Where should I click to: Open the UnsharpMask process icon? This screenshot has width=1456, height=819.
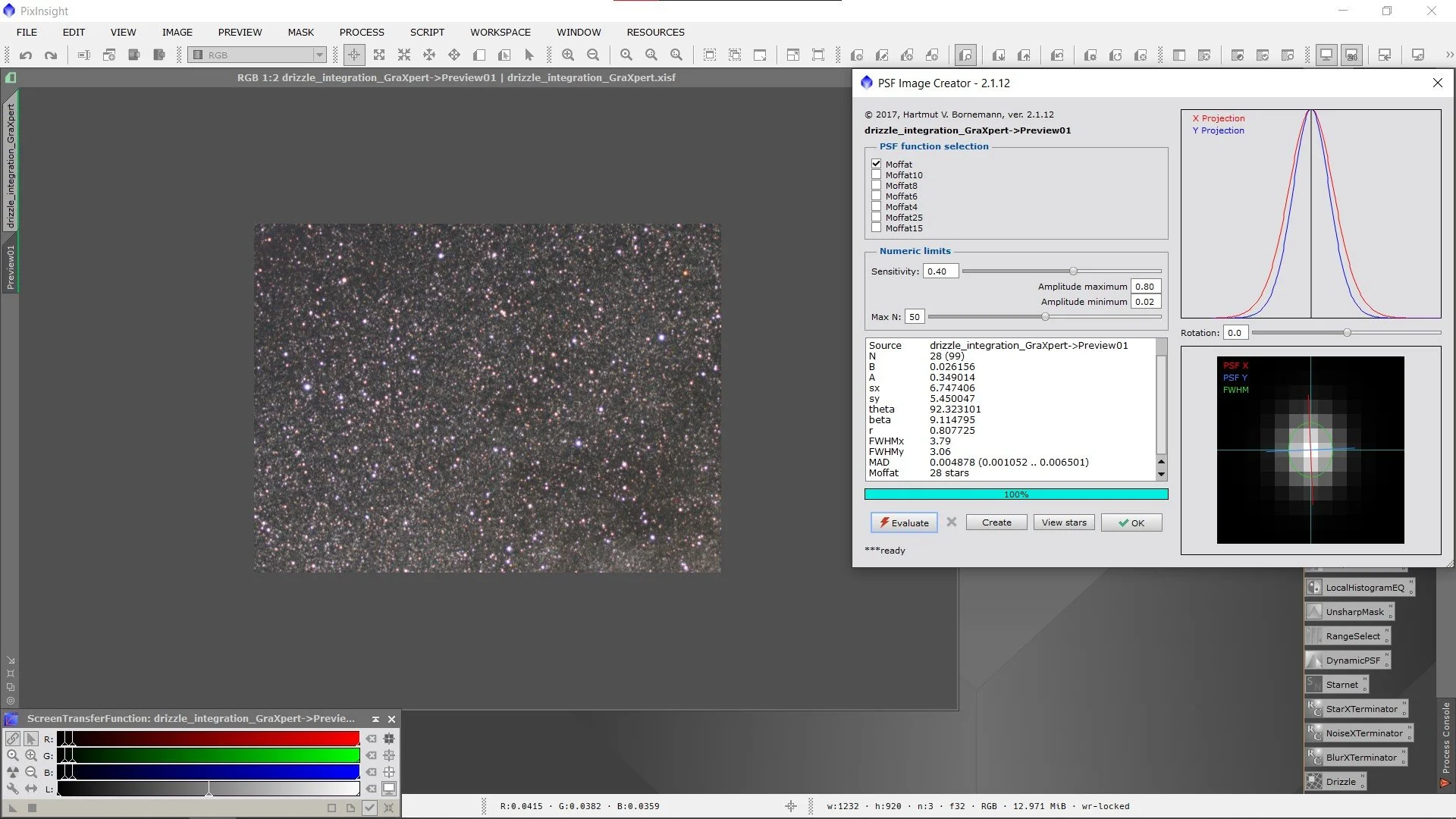[x=1350, y=612]
